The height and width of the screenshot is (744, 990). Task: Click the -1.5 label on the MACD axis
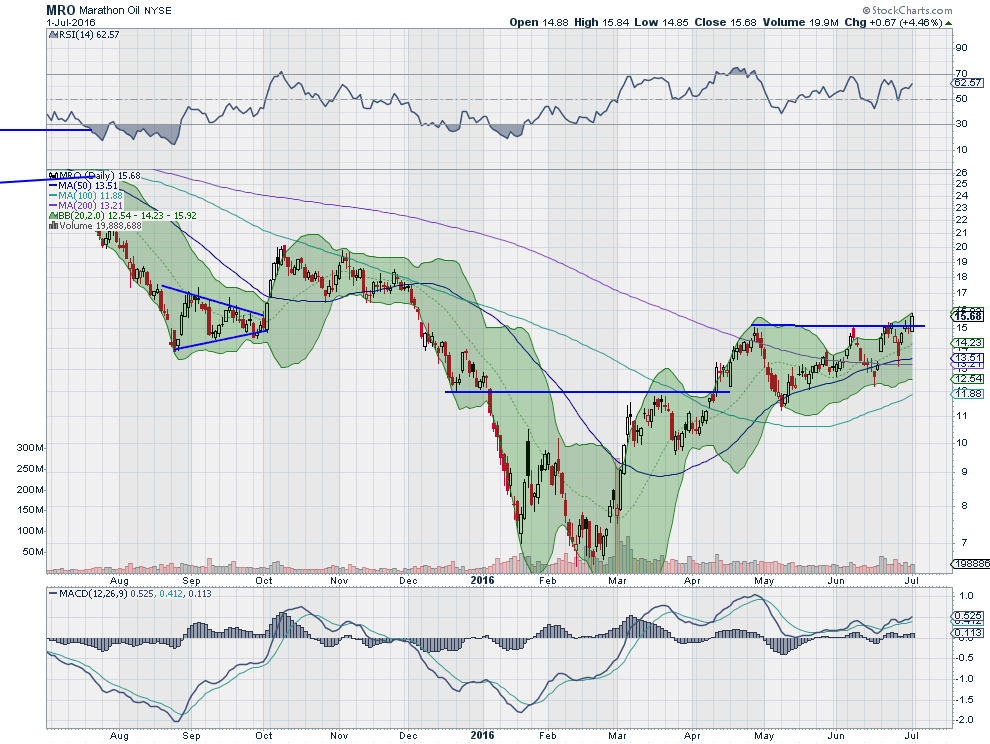tap(963, 699)
